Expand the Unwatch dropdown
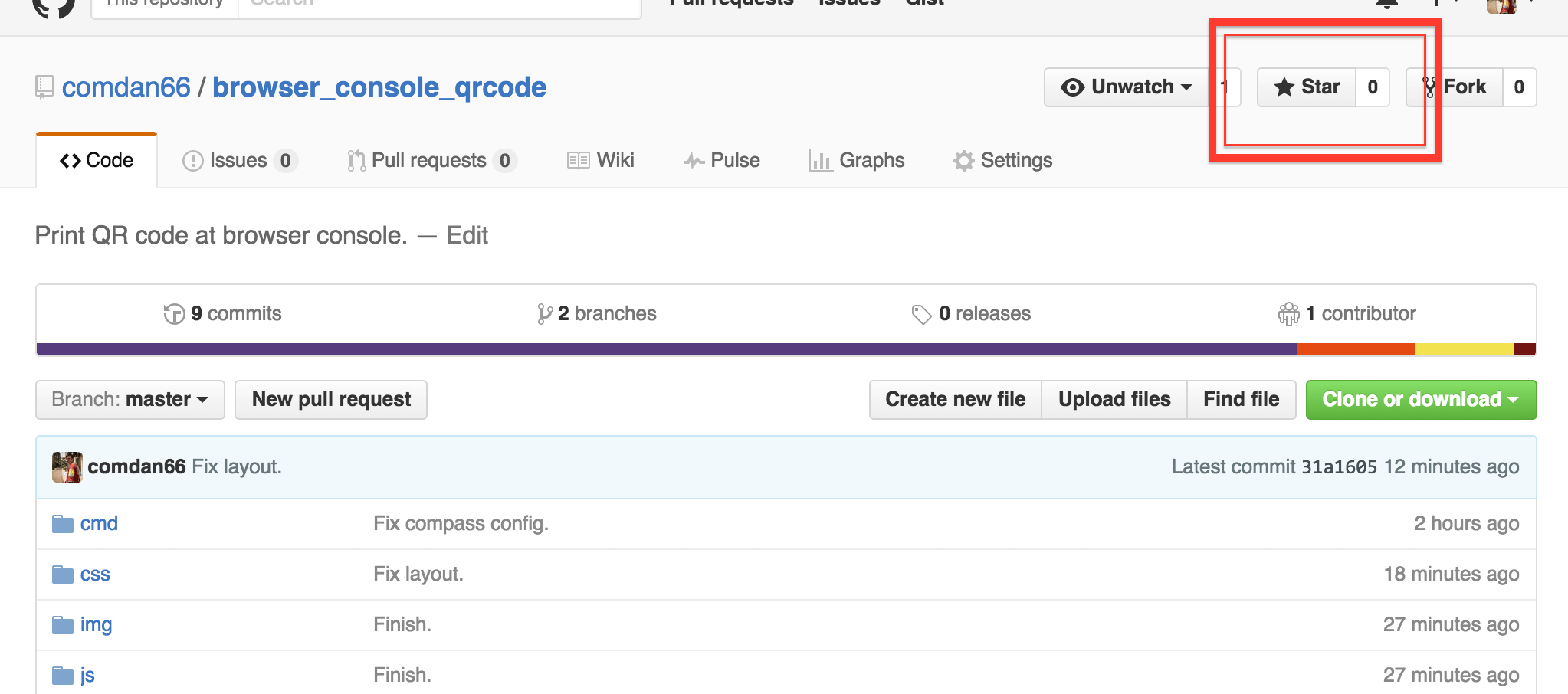1568x694 pixels. tap(1126, 87)
